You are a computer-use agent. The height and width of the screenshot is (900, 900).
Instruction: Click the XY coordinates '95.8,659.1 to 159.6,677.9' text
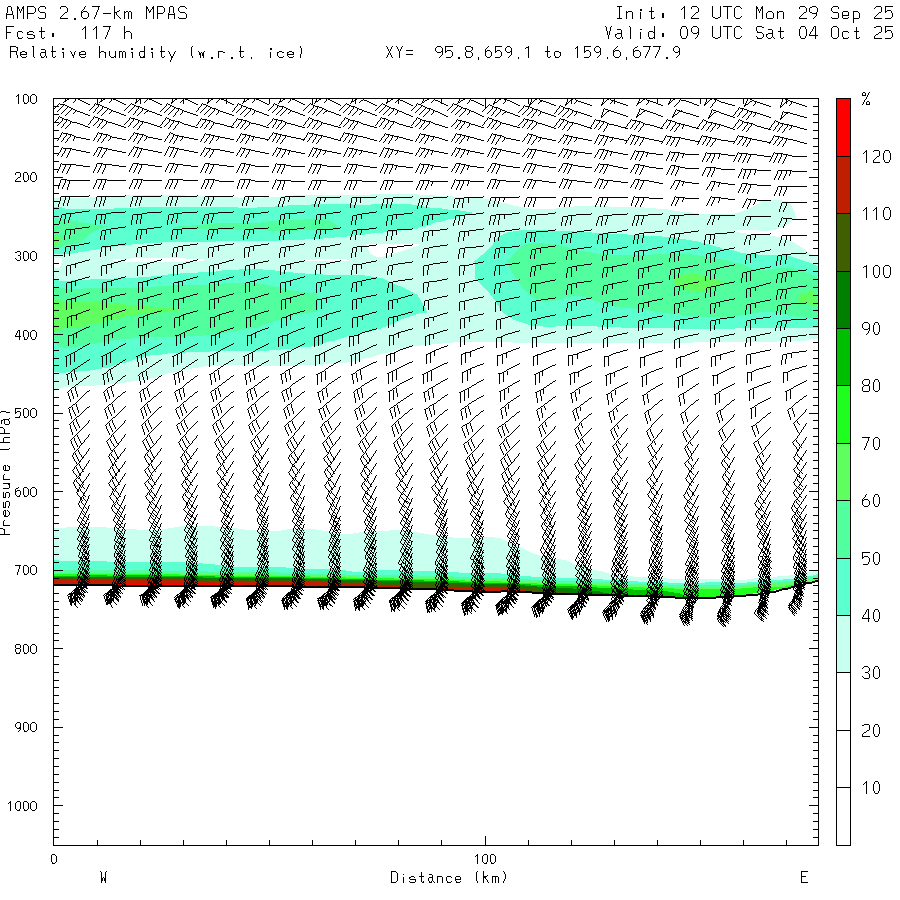coord(557,53)
